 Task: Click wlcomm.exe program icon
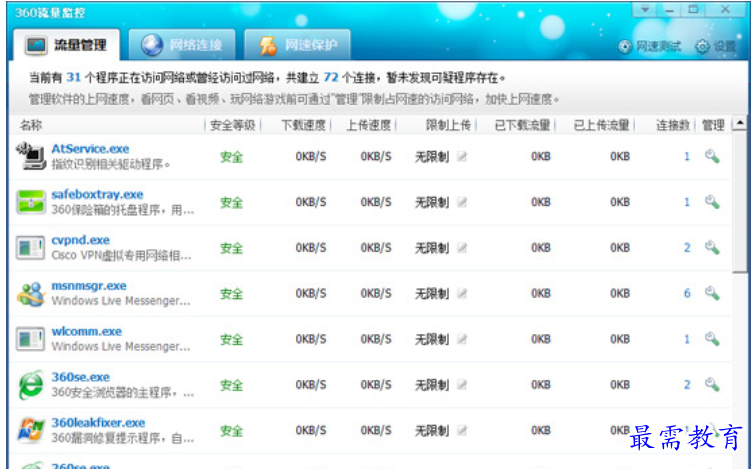(30, 339)
